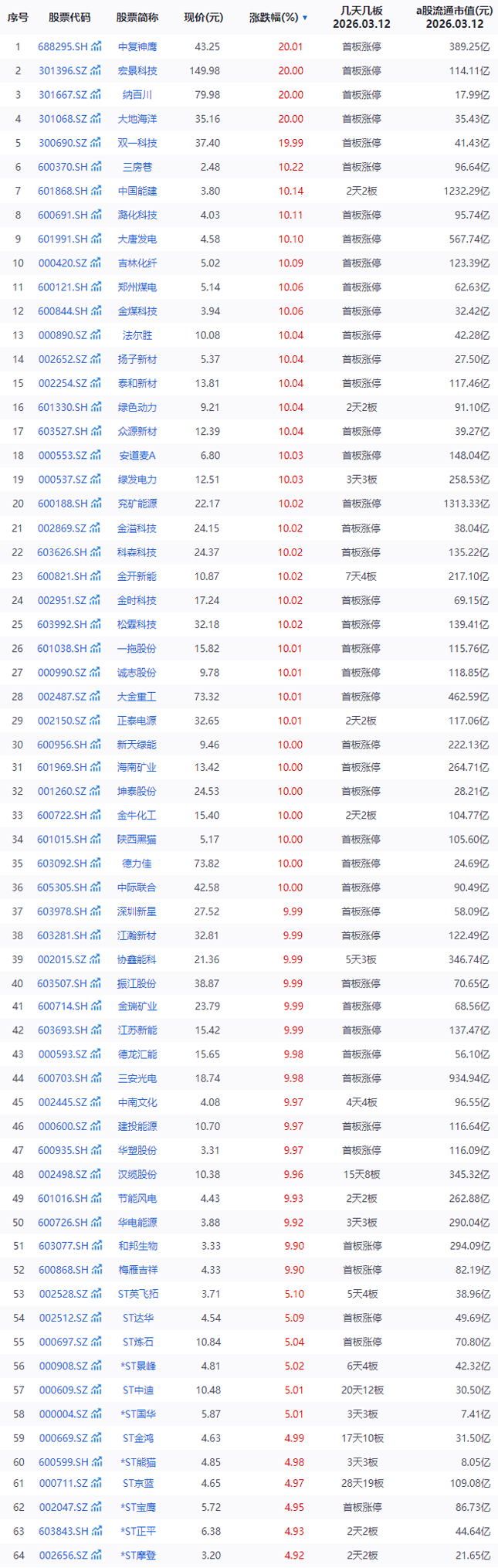This screenshot has height=1568, width=498.
Task: Open the 中复神鹰 stock name link
Action: point(137,46)
